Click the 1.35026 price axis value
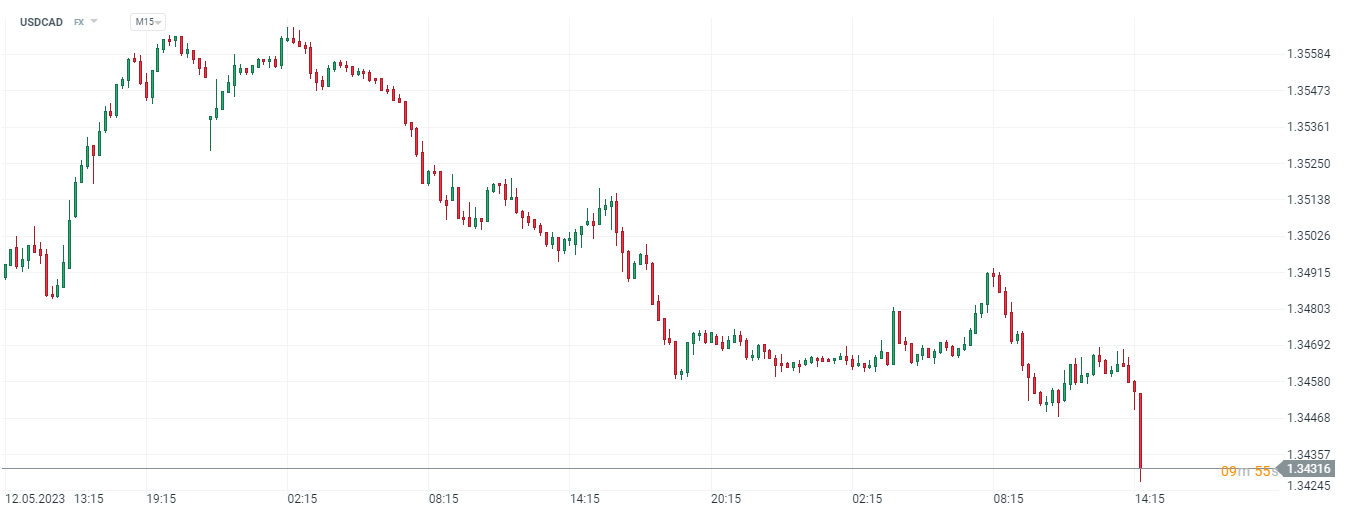 [1308, 236]
